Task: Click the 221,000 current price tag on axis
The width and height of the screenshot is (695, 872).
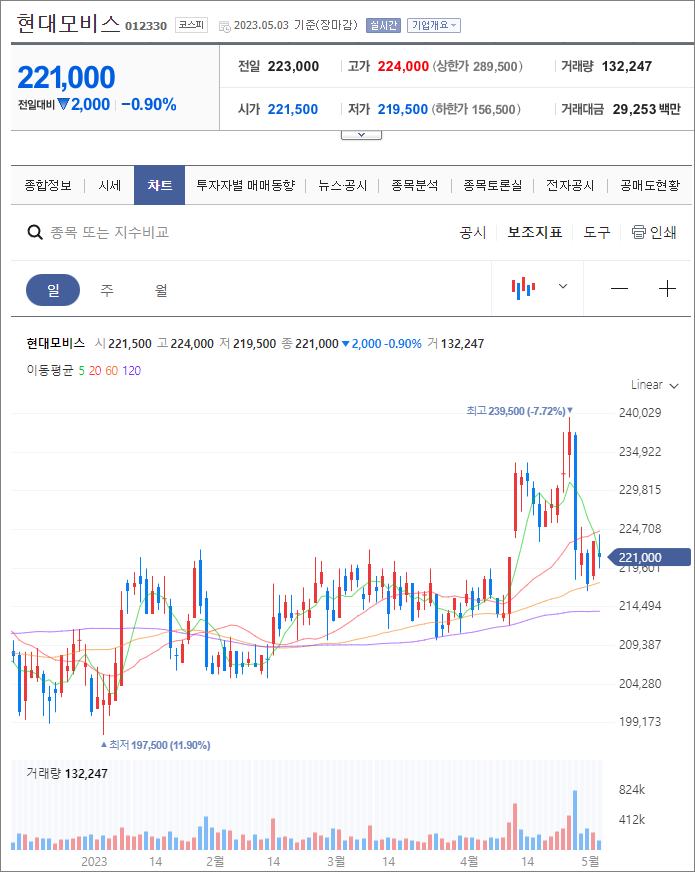Action: coord(649,557)
